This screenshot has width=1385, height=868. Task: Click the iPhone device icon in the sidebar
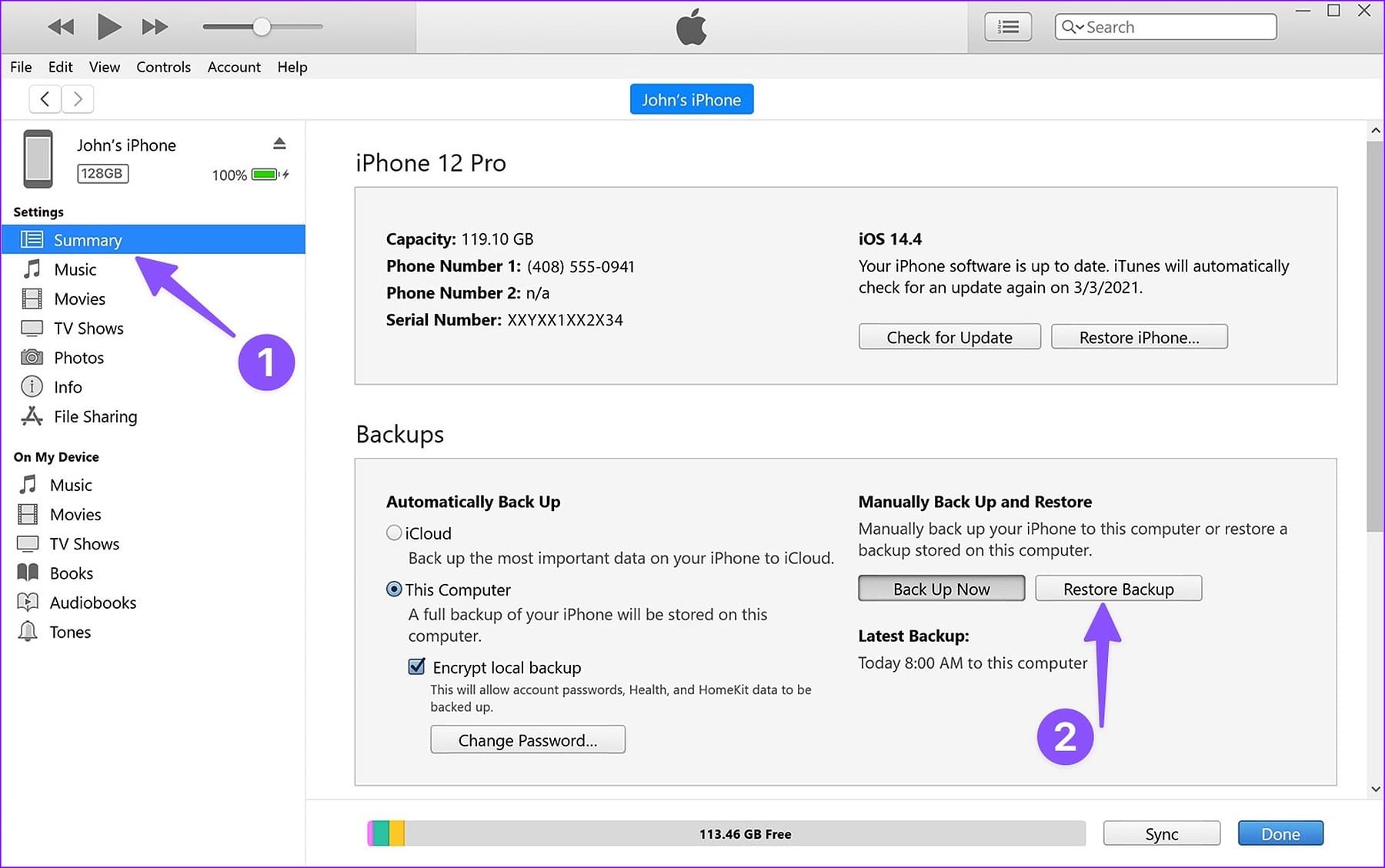click(38, 159)
